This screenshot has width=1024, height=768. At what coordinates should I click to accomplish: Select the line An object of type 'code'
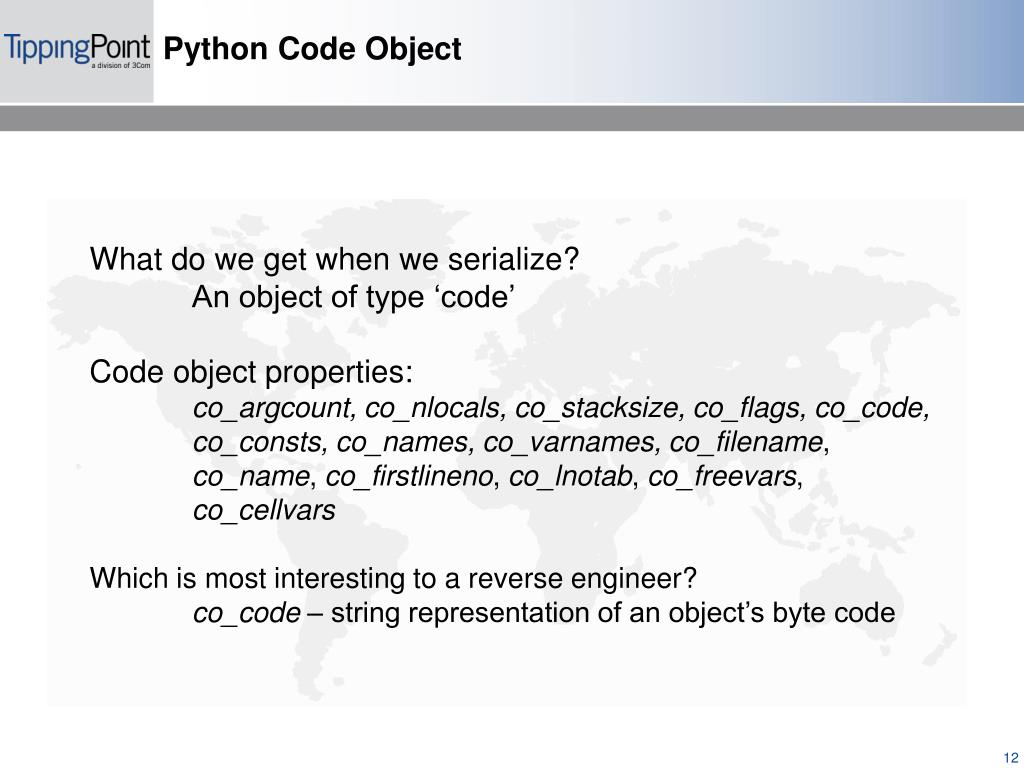point(354,297)
